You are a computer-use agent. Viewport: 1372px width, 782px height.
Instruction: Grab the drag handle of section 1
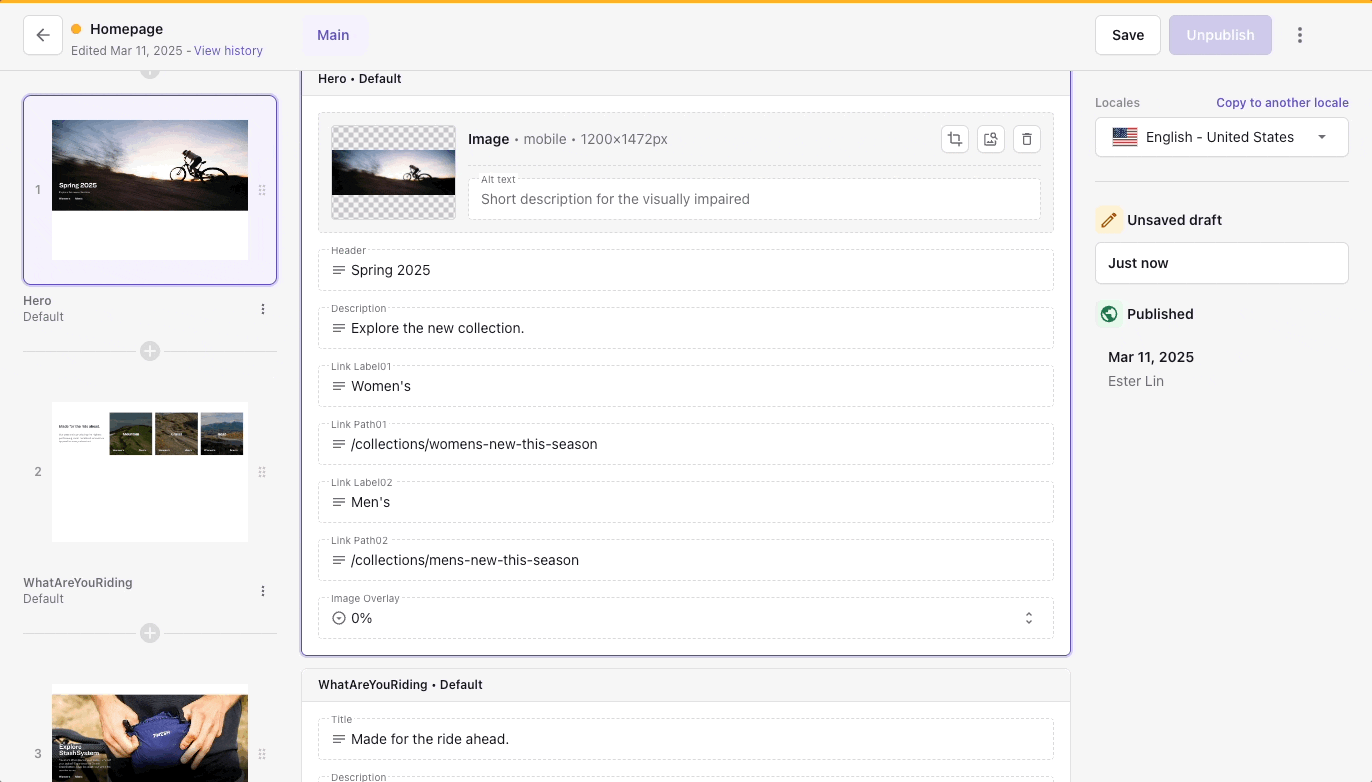262,190
